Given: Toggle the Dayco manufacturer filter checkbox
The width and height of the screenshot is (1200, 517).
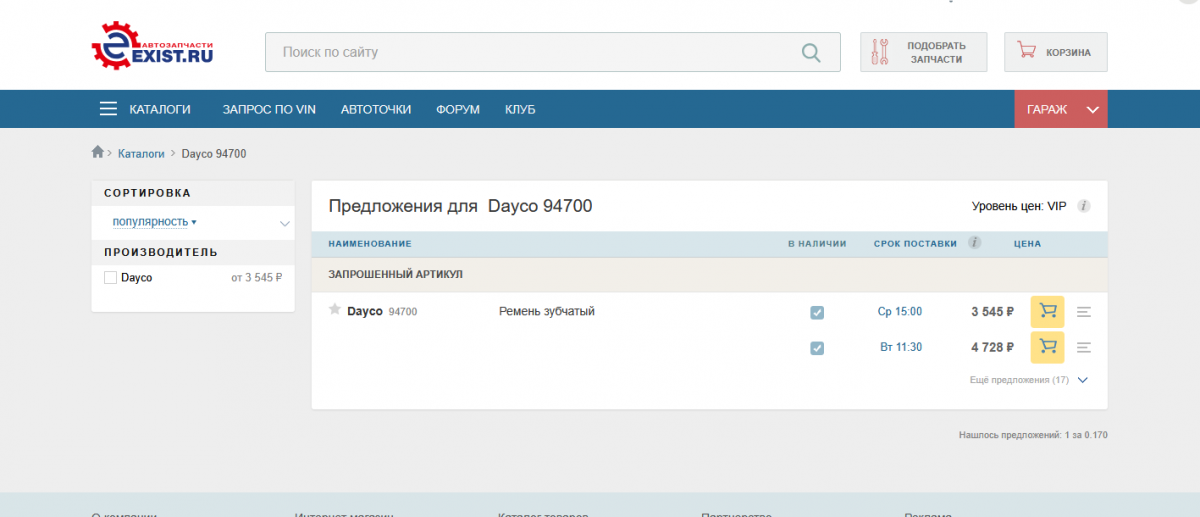Looking at the screenshot, I should tap(111, 277).
